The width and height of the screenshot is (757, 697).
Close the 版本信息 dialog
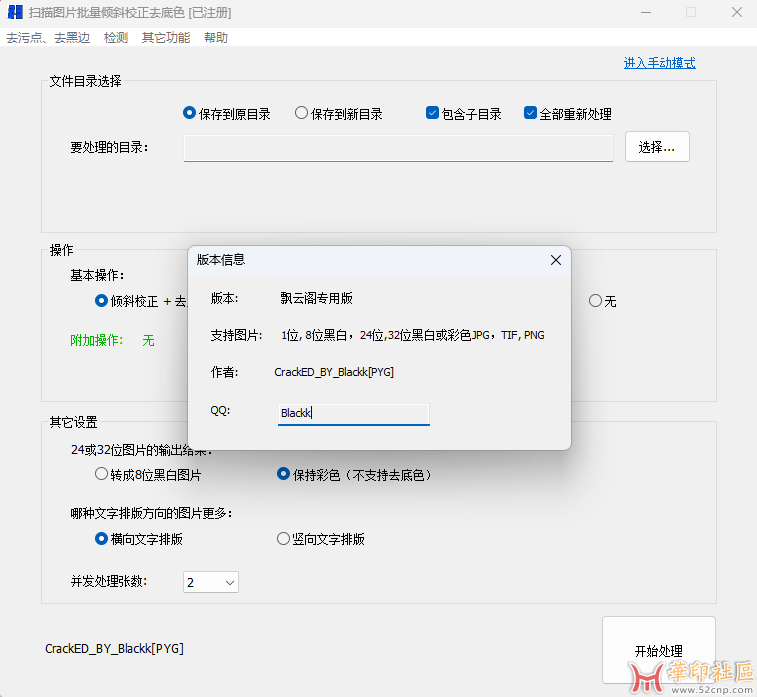point(556,260)
